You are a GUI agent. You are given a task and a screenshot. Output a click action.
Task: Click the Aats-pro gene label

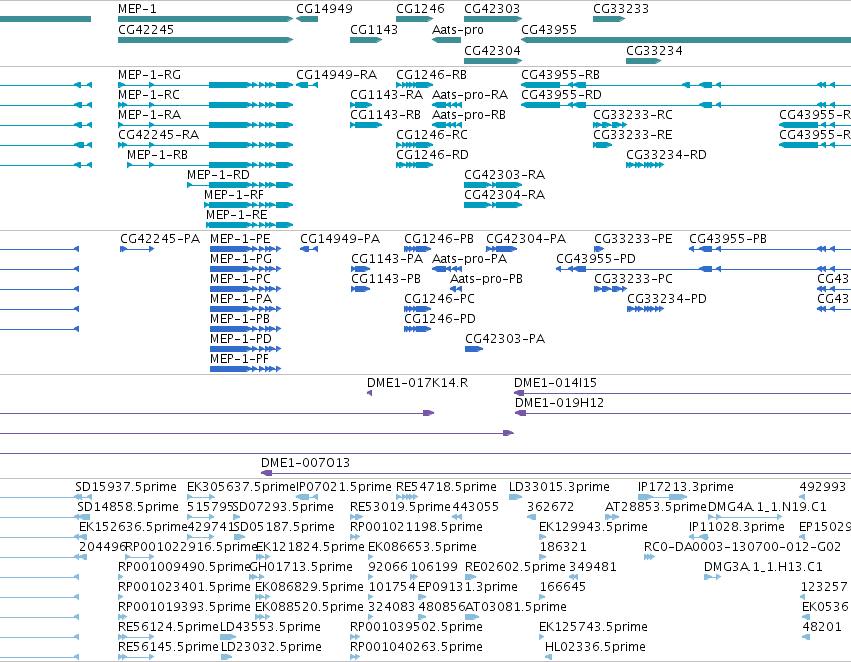pyautogui.click(x=458, y=30)
